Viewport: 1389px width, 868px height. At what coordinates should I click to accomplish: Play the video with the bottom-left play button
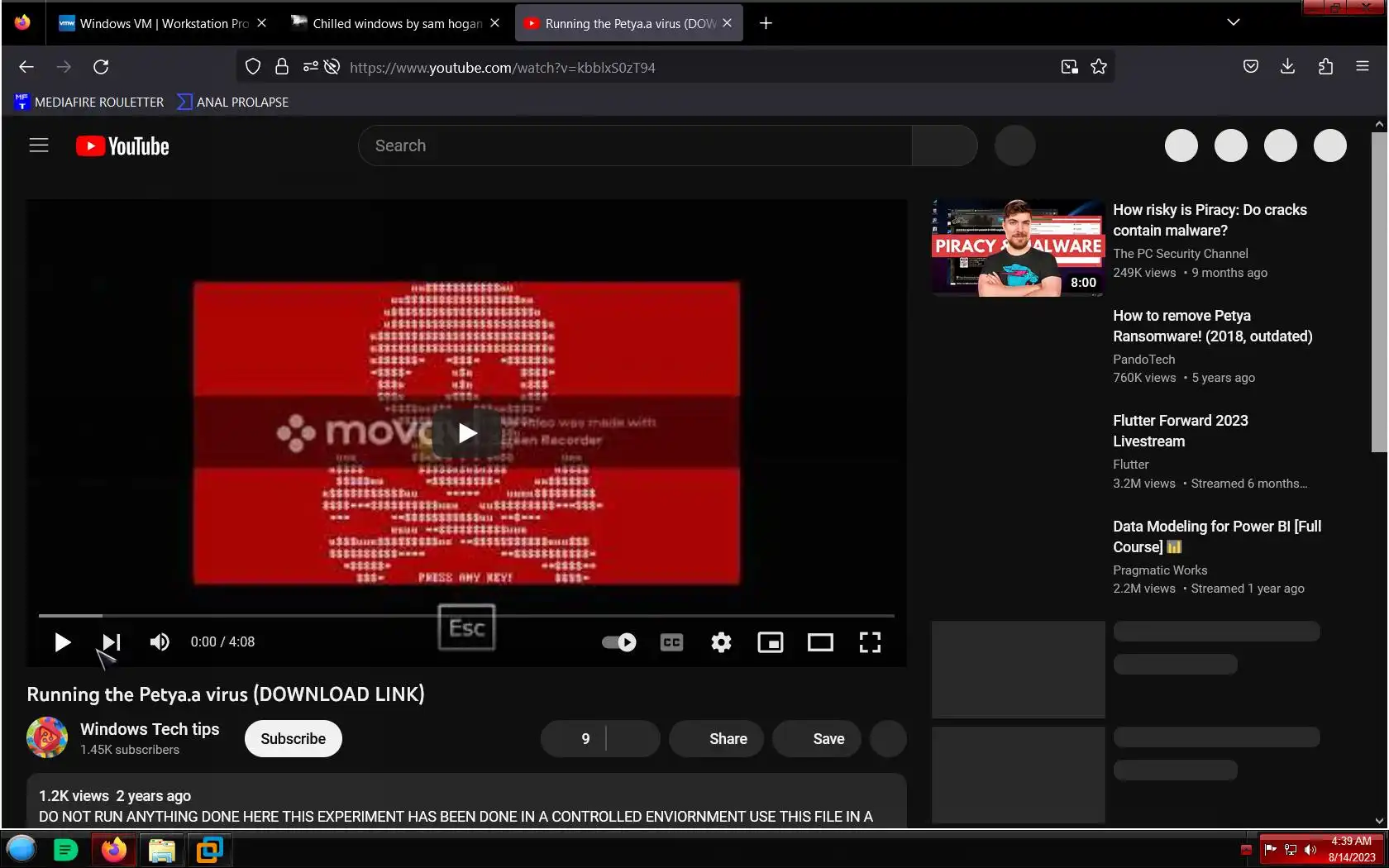(x=62, y=642)
